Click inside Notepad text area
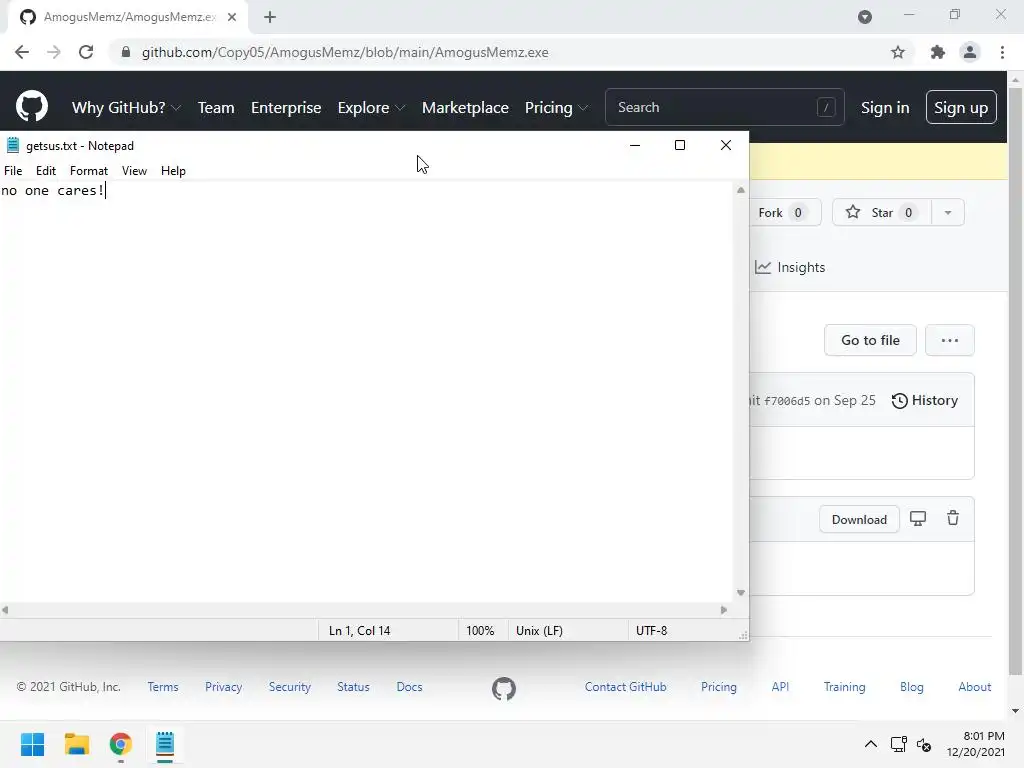Screen dimensions: 1024x768 pos(366,392)
